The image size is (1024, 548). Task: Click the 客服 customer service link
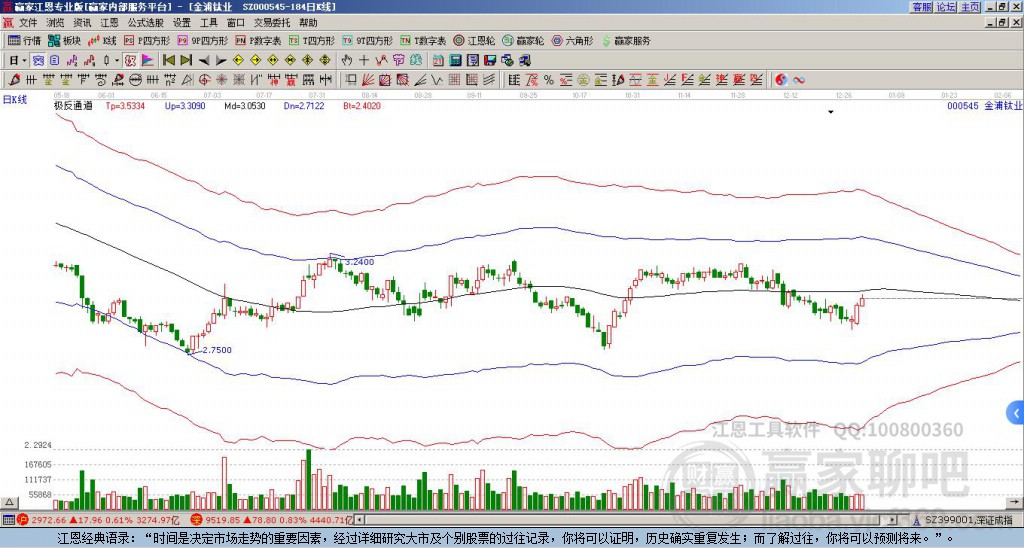[x=922, y=7]
